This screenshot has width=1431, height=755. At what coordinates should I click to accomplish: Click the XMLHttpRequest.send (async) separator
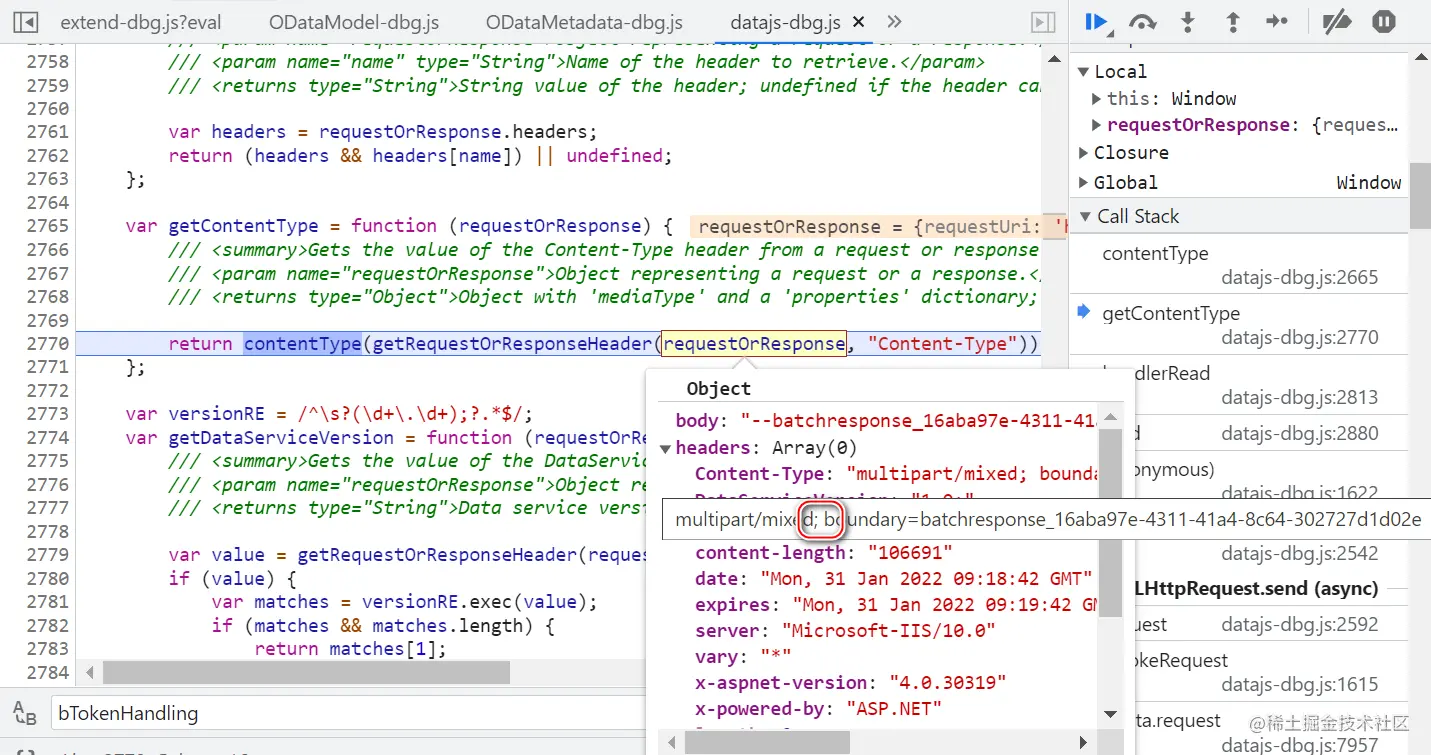point(1256,588)
